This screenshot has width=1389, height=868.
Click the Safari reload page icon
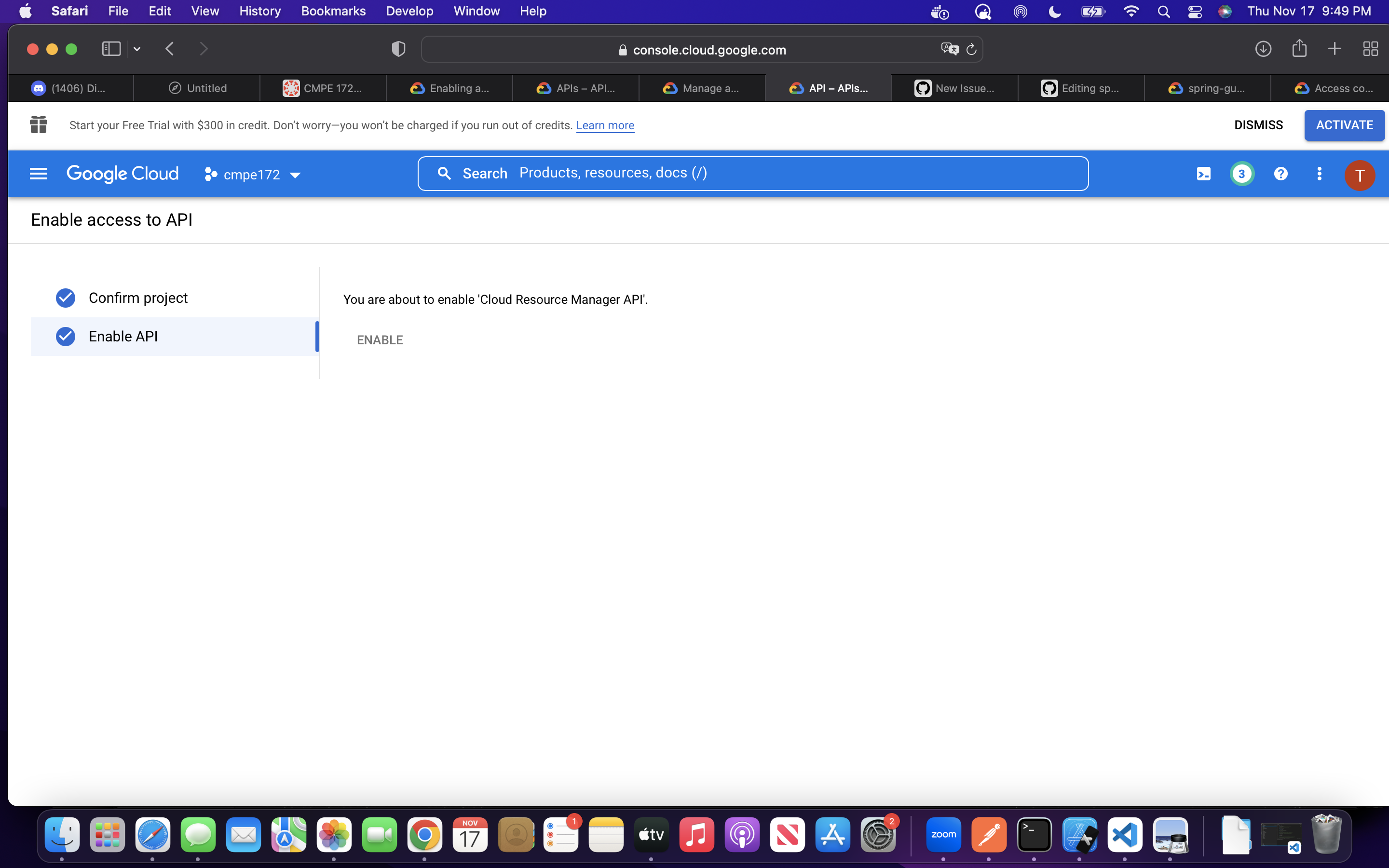pyautogui.click(x=971, y=49)
